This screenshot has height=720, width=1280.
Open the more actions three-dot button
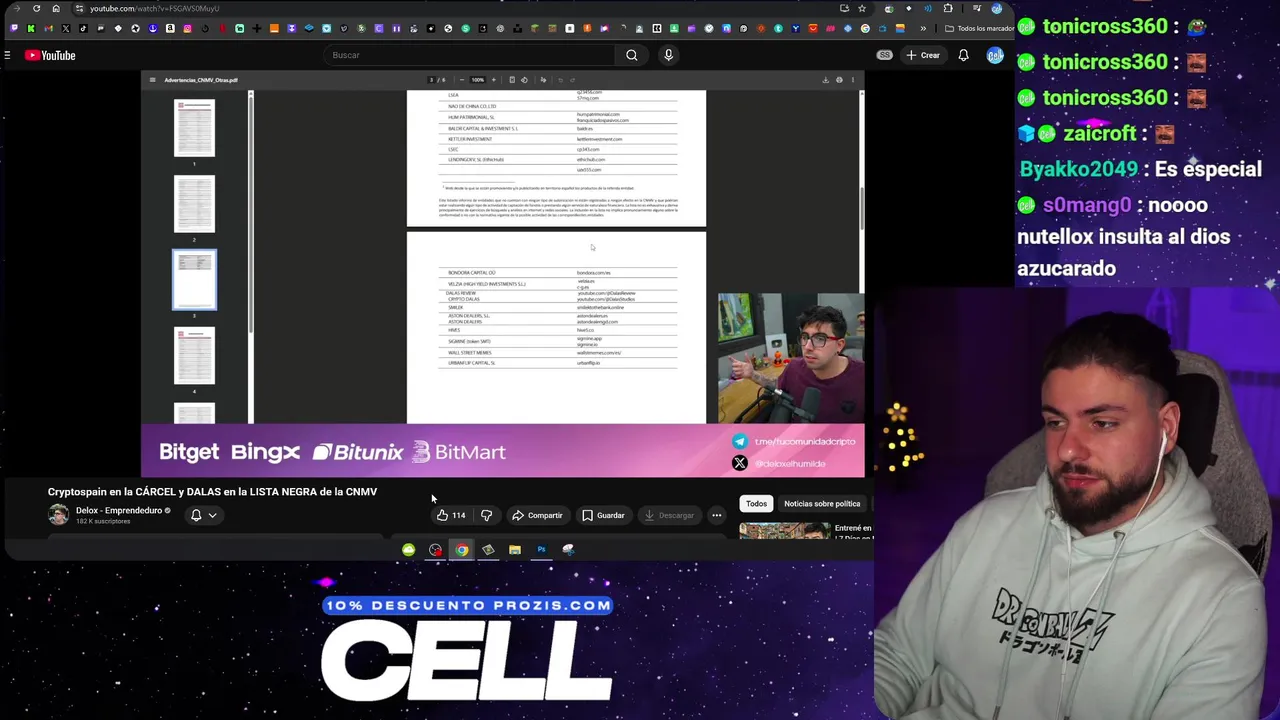pos(716,515)
